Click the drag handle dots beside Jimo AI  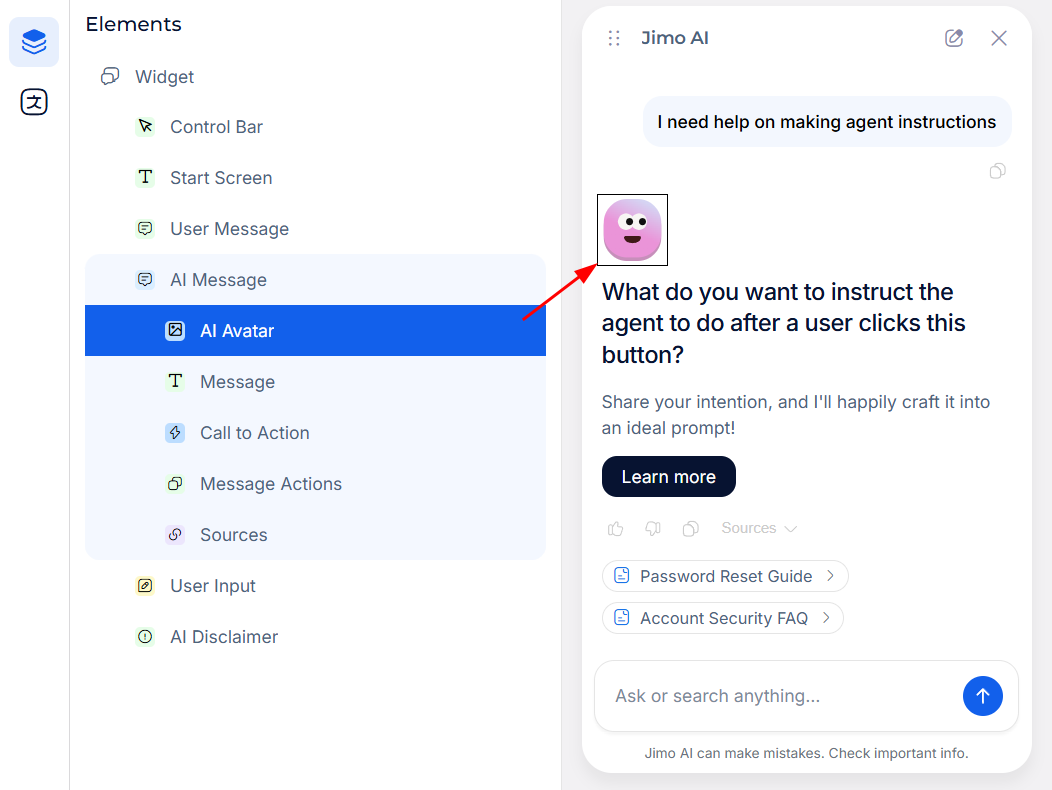614,38
